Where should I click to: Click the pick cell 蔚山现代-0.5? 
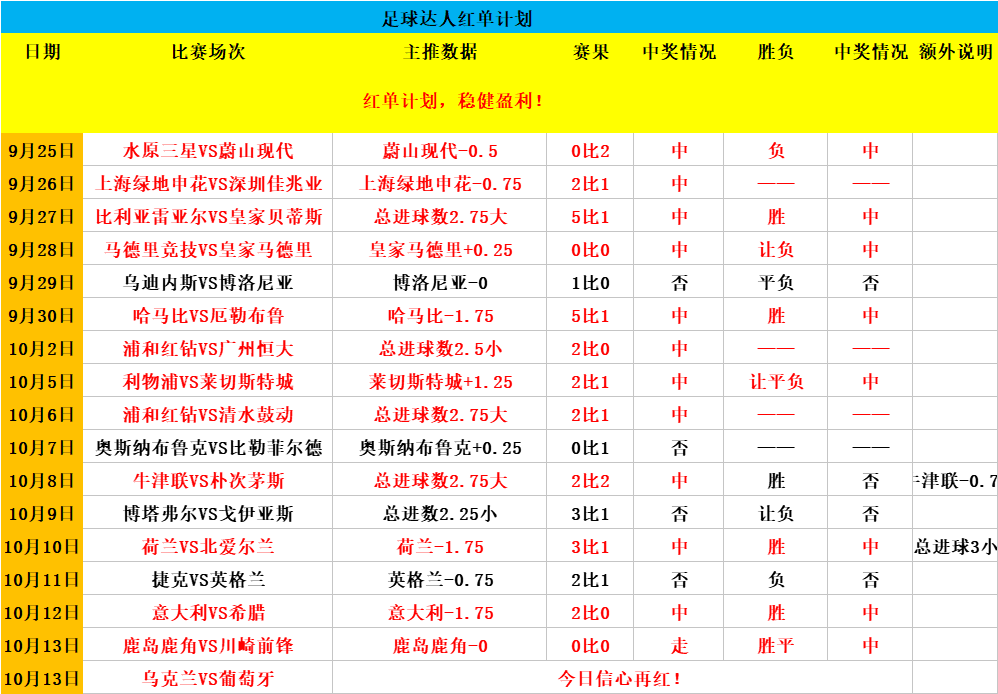pyautogui.click(x=440, y=151)
